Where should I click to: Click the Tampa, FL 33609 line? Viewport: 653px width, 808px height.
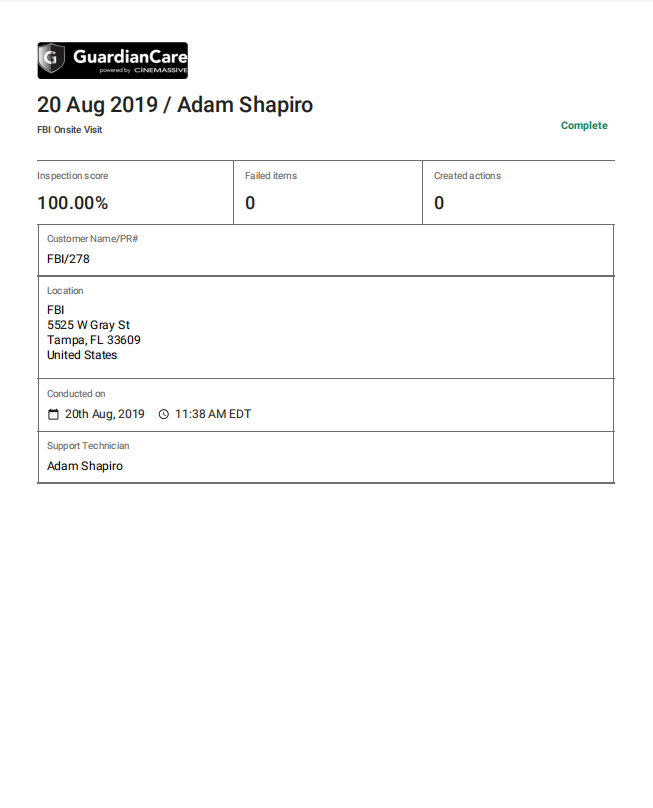point(94,340)
